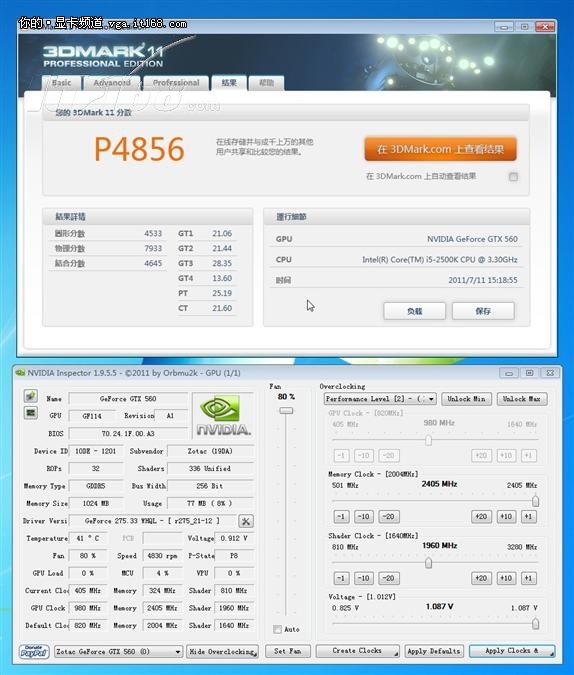
Task: Click the Memory Clock slider handle
Action: (535, 501)
